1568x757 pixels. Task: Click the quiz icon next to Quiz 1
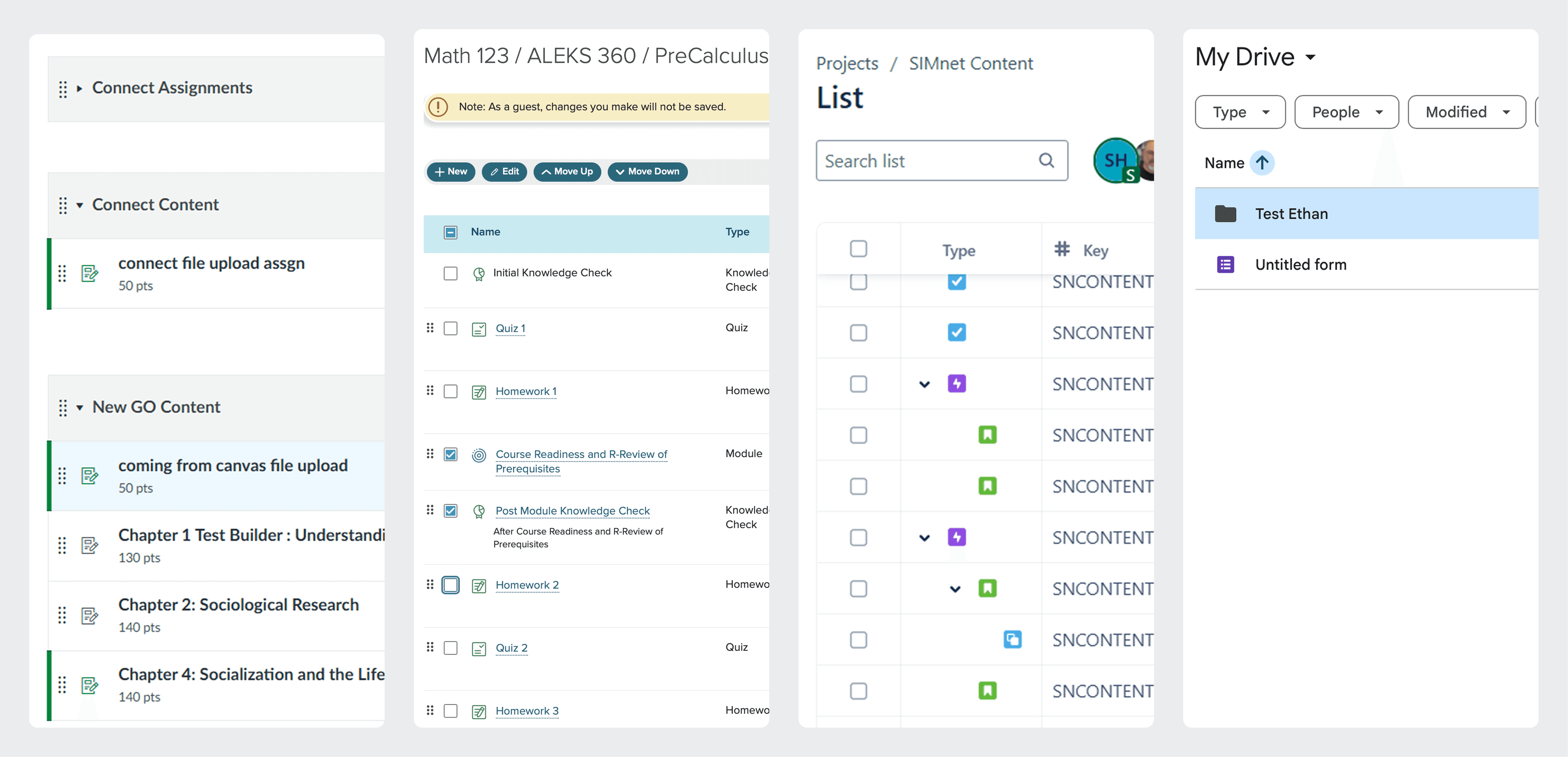479,329
